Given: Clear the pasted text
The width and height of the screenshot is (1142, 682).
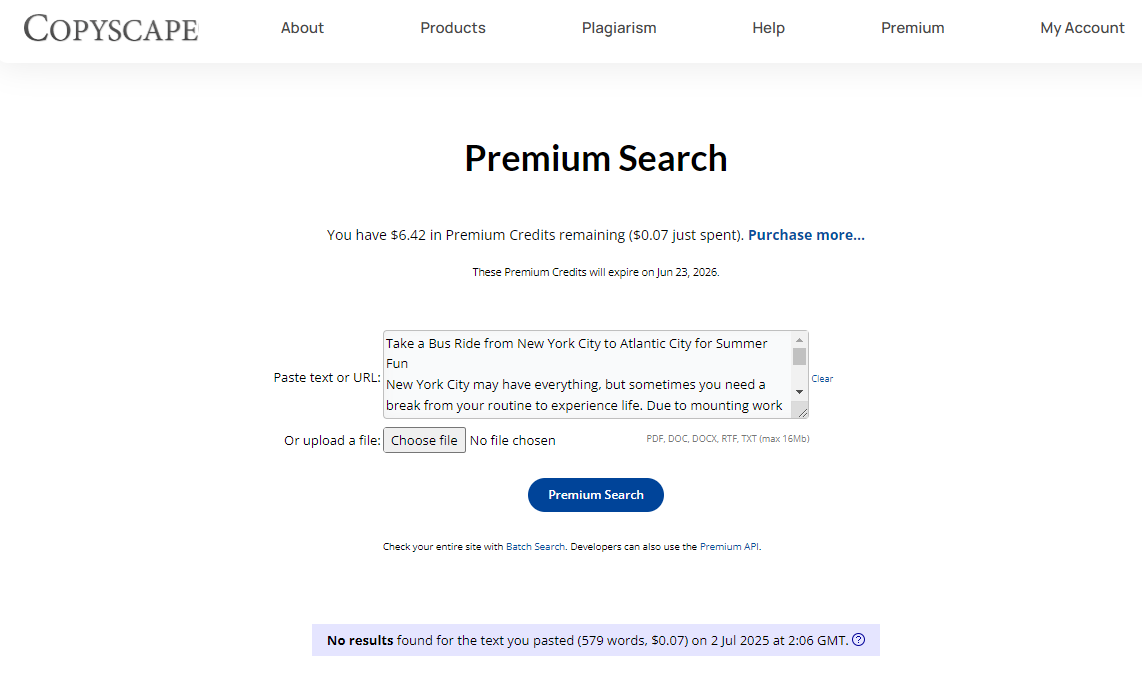Looking at the screenshot, I should click(822, 378).
